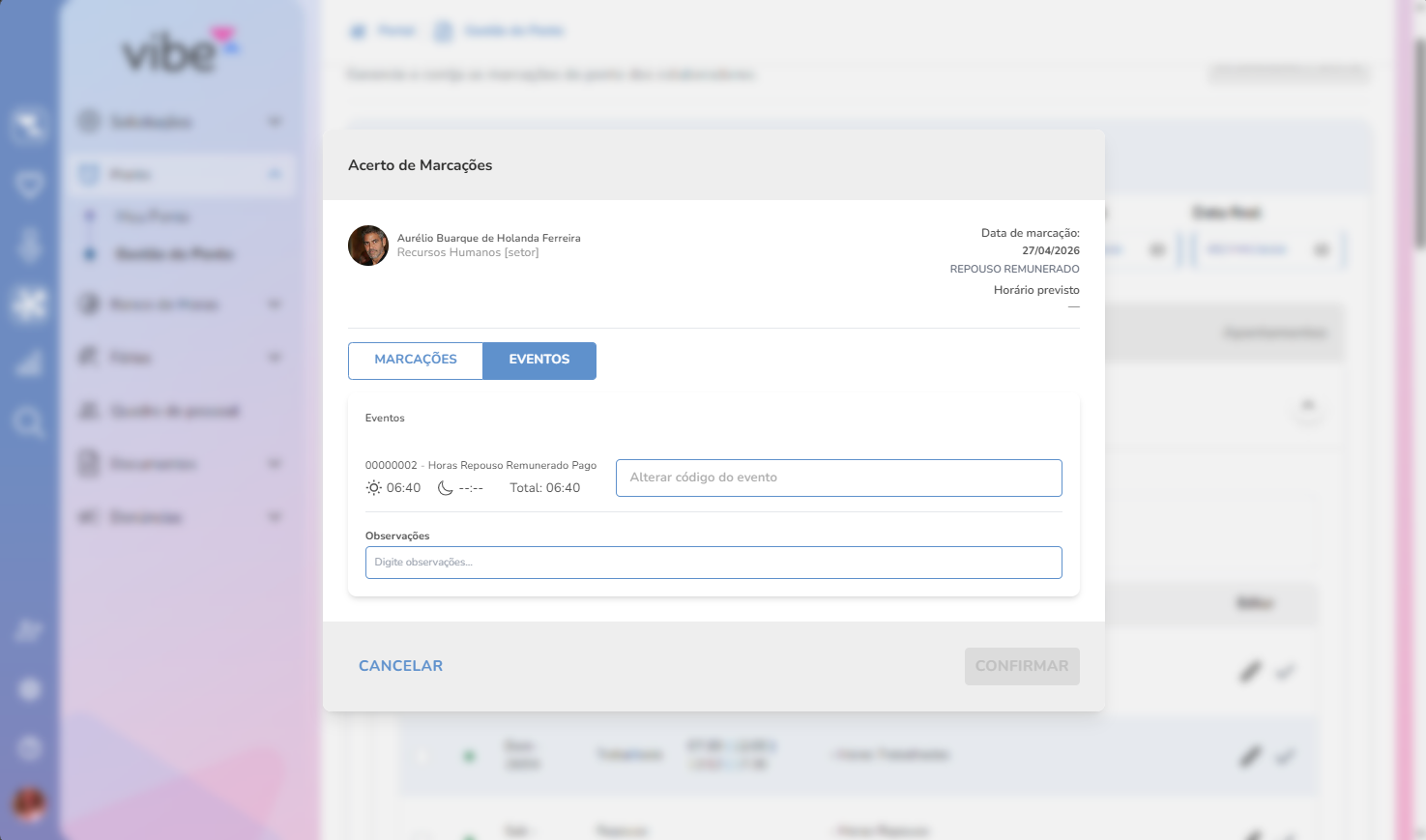Expand the Banco de Horas chevron
Image resolution: width=1426 pixels, height=840 pixels.
tap(275, 304)
